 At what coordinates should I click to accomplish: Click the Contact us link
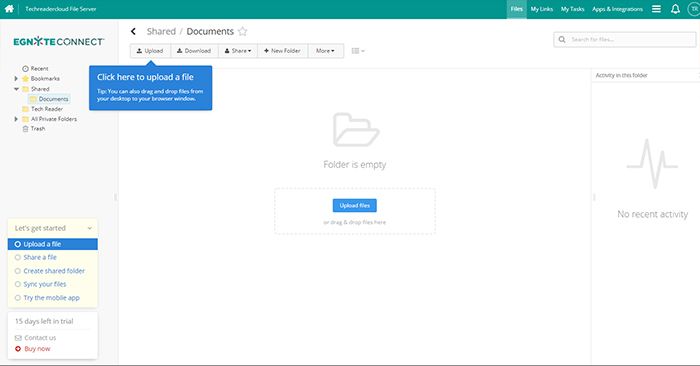(40, 338)
